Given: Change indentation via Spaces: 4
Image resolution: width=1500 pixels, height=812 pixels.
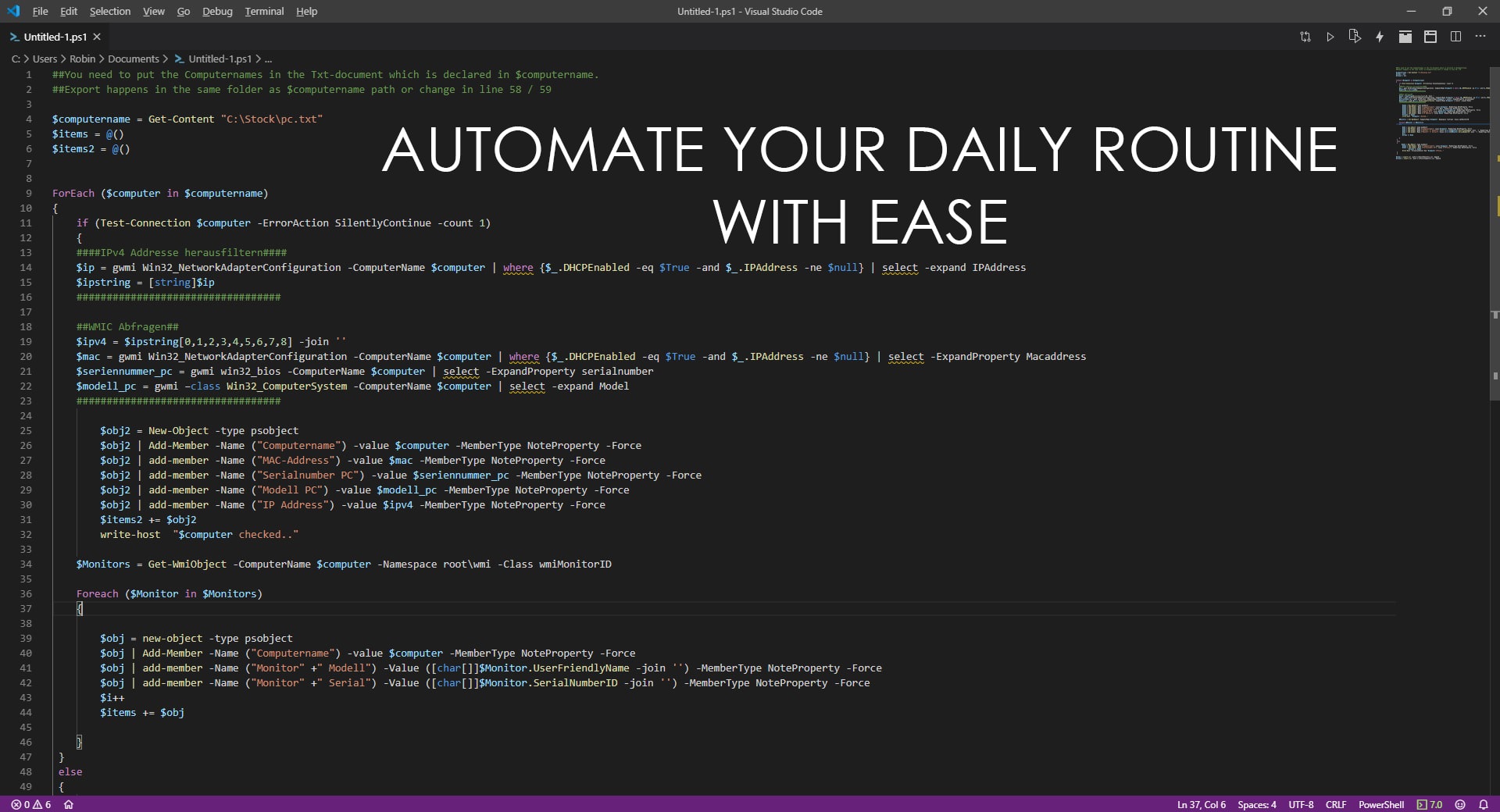Looking at the screenshot, I should point(1256,804).
